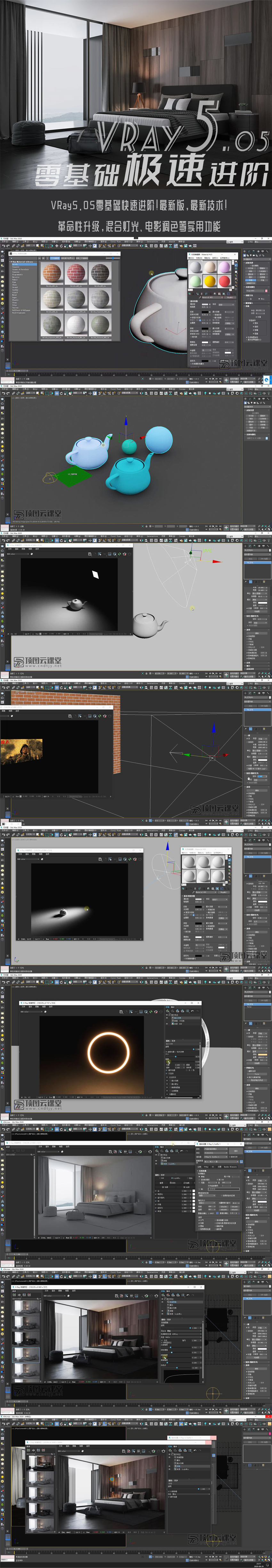
Task: Select the small teal sphere between the teapots
Action: click(x=129, y=447)
